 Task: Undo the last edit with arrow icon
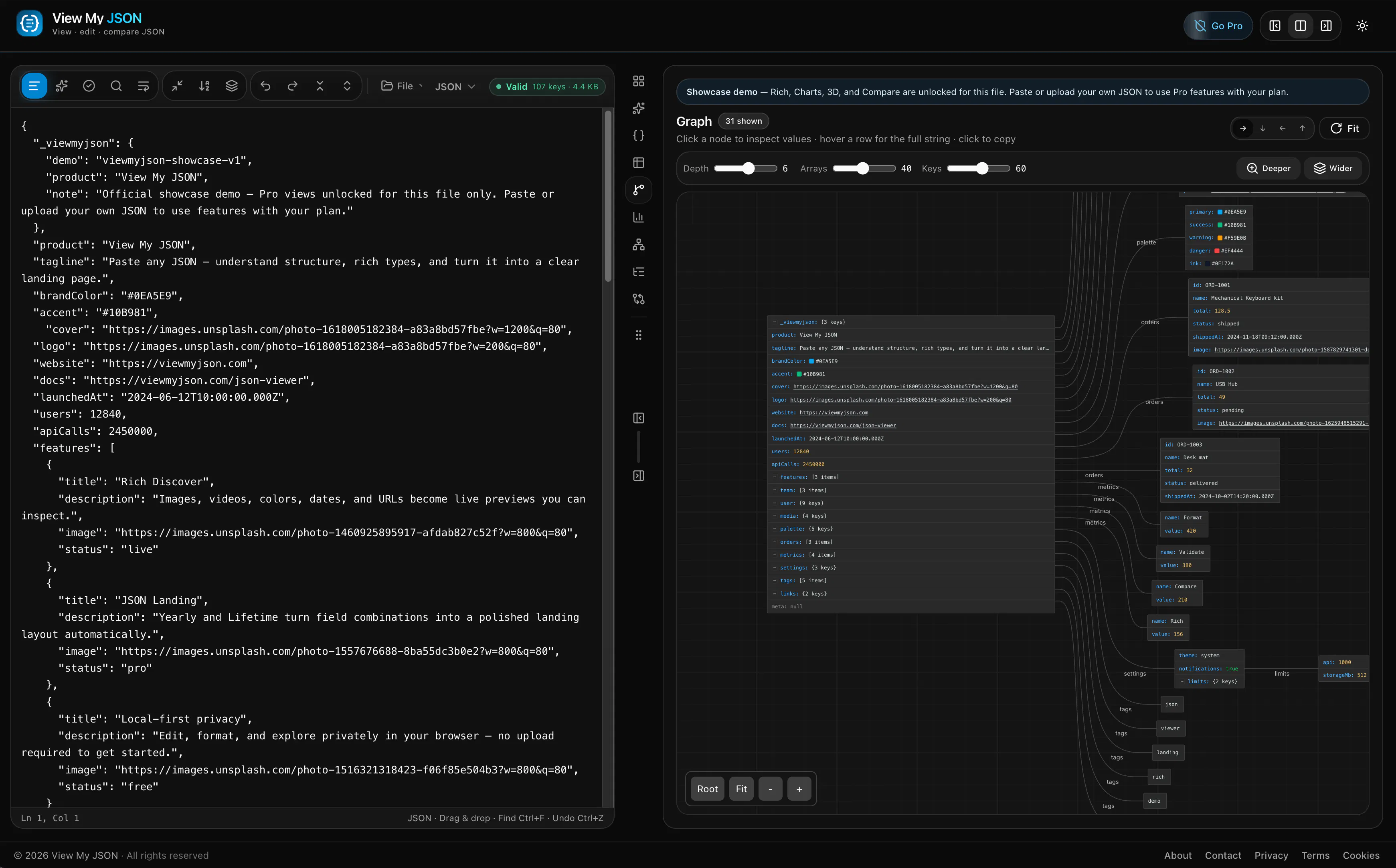[265, 86]
